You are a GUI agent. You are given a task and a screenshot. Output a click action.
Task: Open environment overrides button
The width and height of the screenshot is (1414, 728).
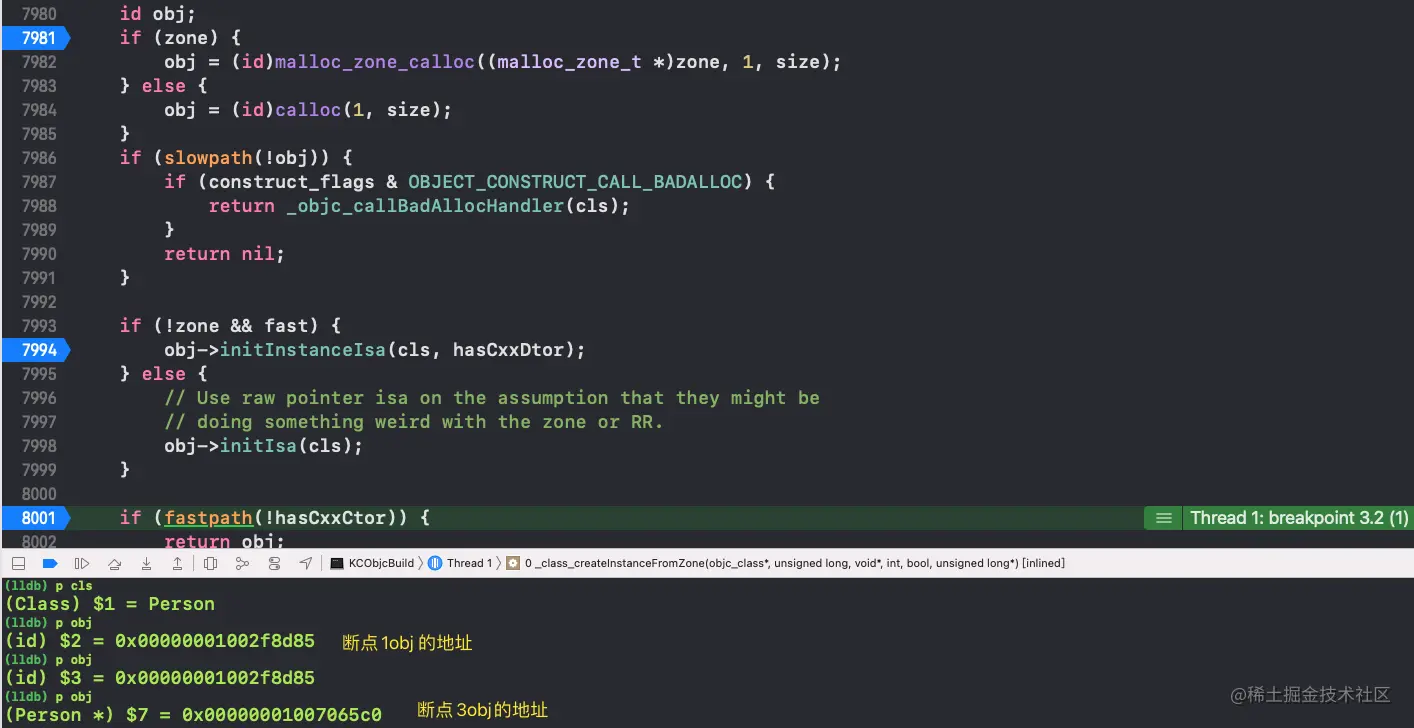click(x=274, y=563)
